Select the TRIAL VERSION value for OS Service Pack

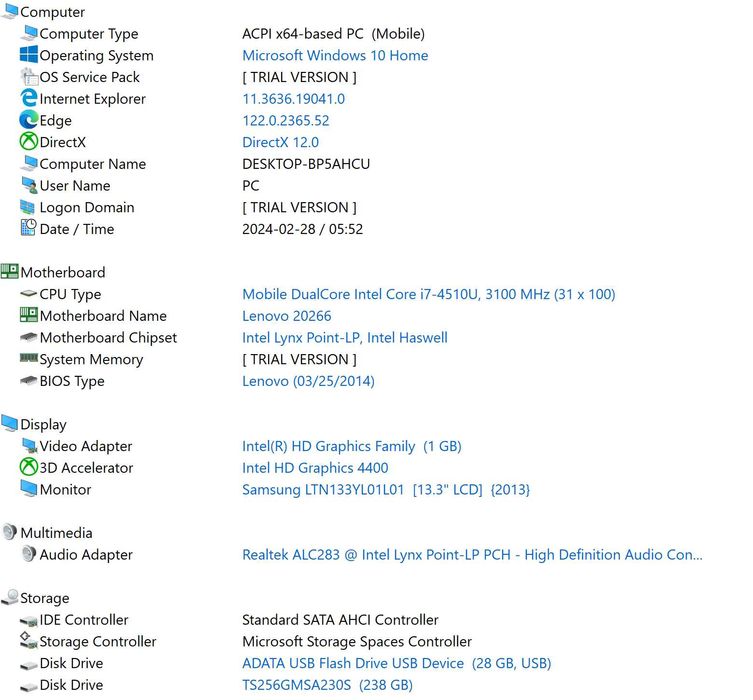[x=300, y=77]
